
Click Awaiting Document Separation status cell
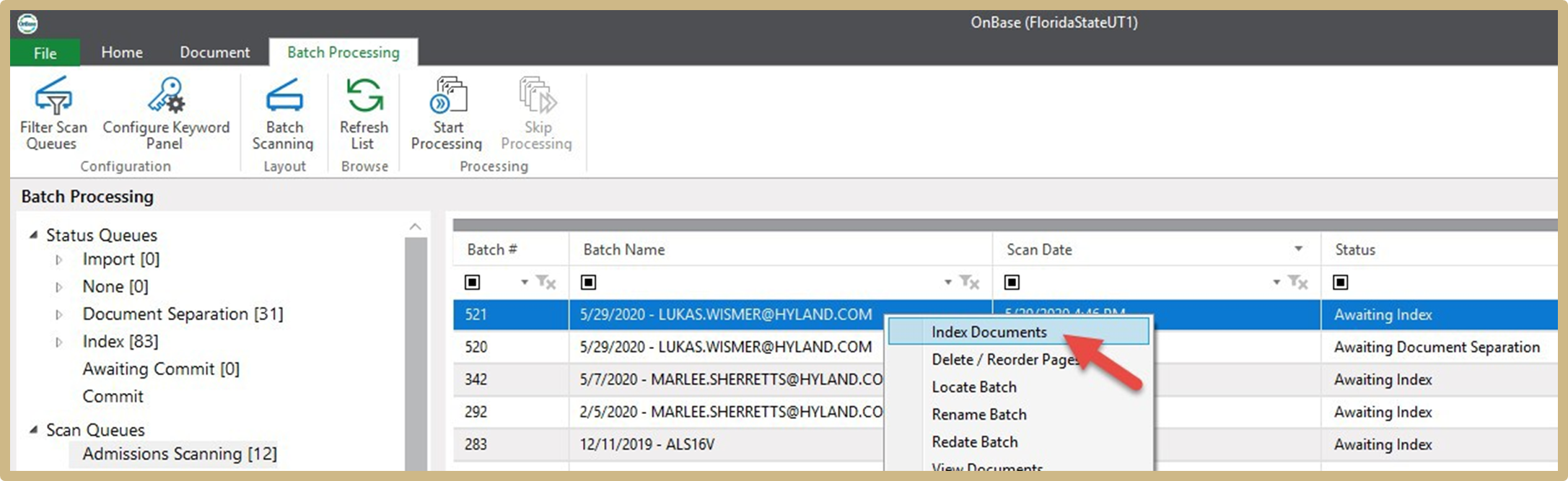click(1437, 347)
